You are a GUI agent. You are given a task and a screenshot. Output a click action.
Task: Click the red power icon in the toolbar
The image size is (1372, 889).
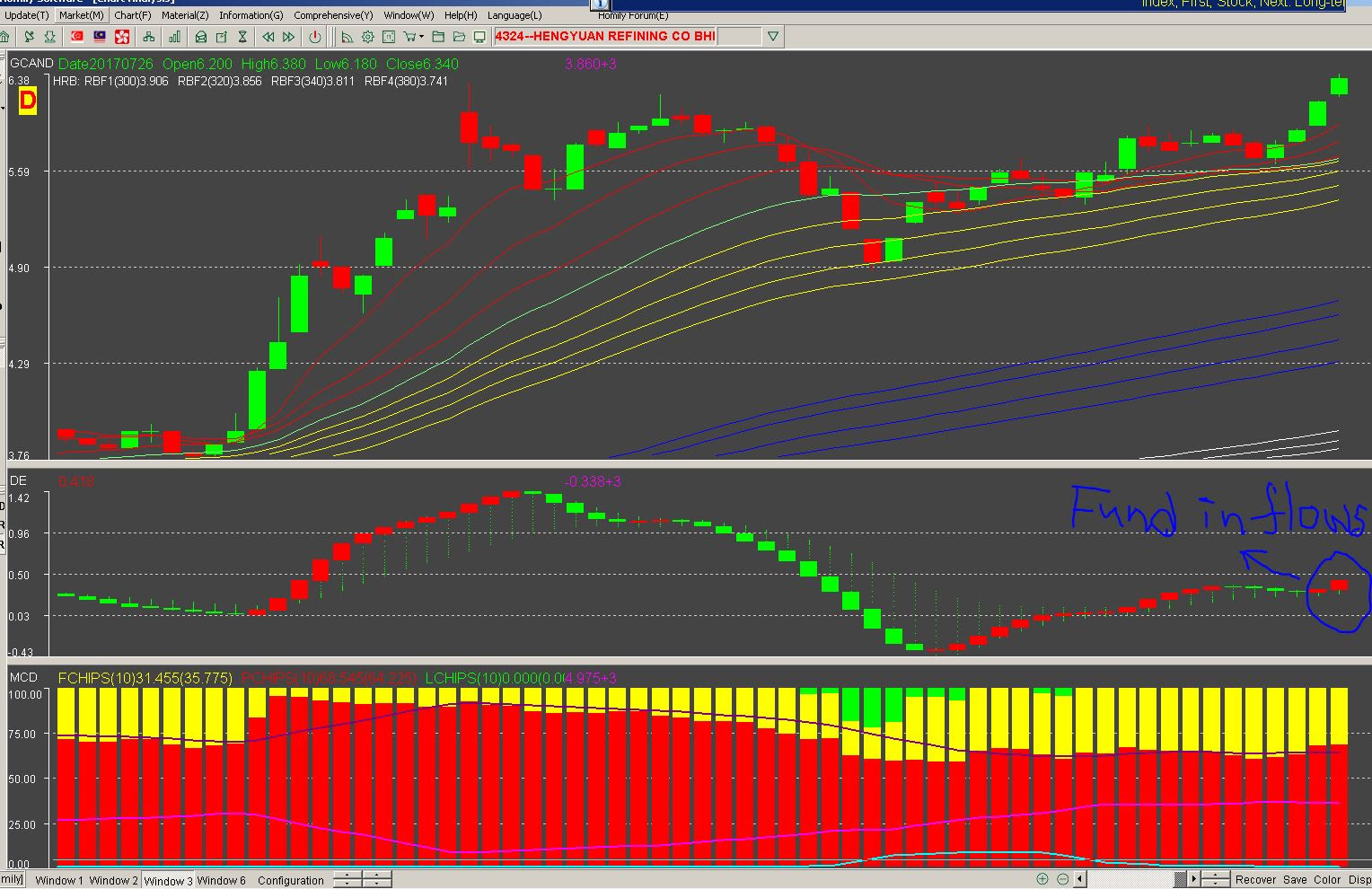point(315,37)
